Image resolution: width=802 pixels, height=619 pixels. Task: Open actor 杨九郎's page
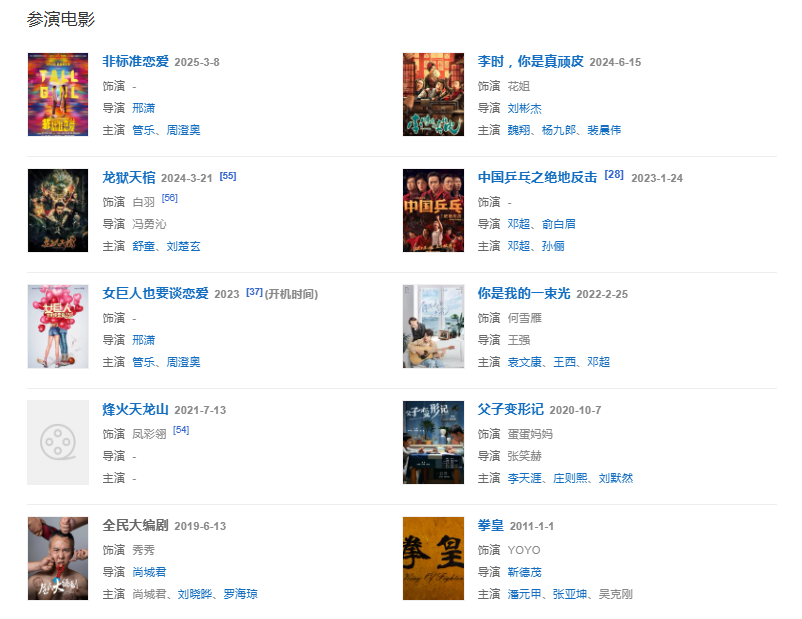(x=560, y=130)
